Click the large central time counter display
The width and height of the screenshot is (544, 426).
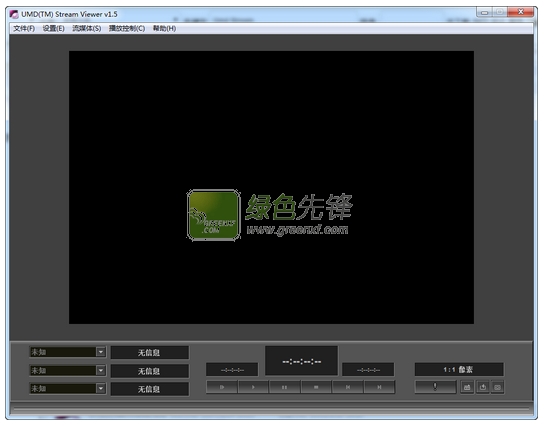301,361
